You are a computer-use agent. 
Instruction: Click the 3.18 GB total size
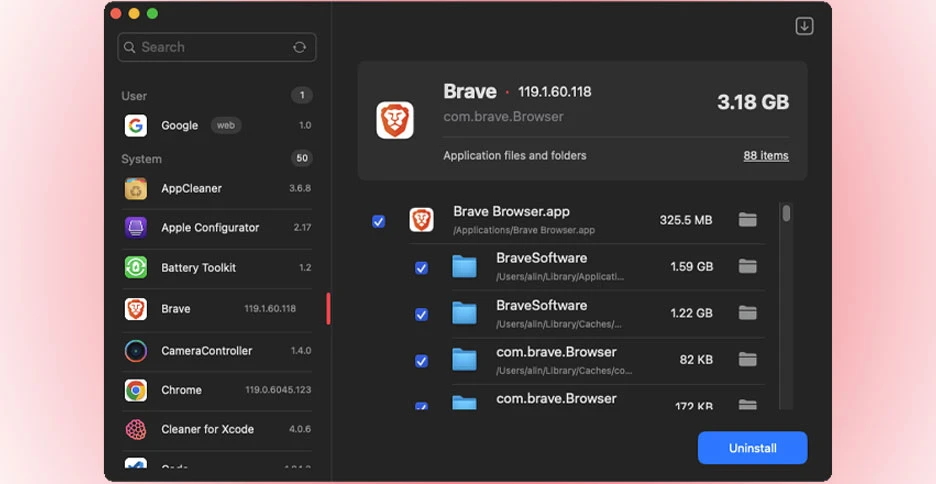753,102
